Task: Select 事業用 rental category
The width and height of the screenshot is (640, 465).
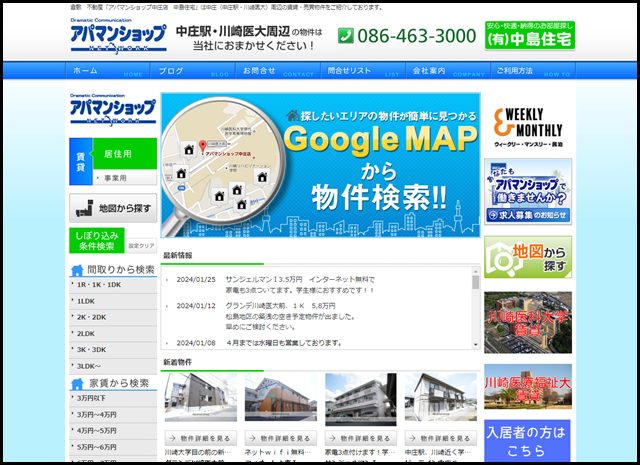Action: [125, 178]
